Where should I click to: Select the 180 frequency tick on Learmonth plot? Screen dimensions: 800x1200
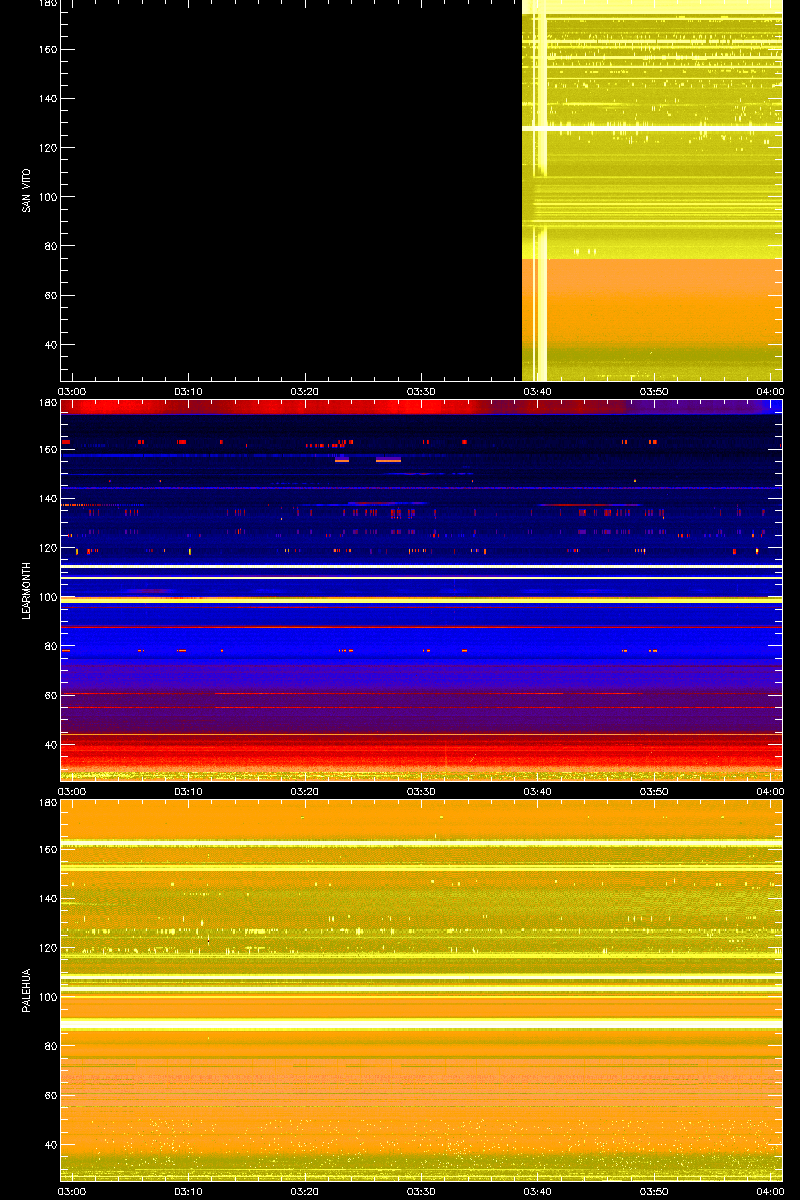click(x=48, y=402)
